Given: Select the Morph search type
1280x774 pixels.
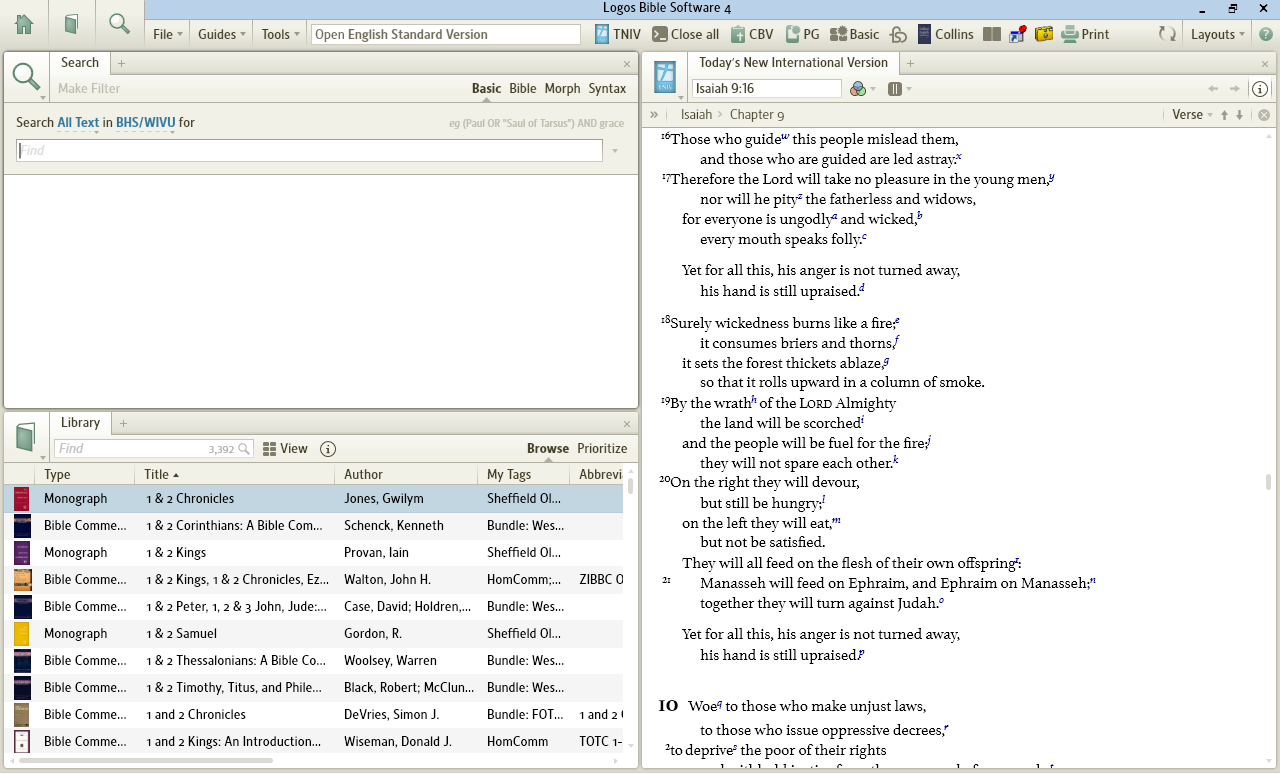Looking at the screenshot, I should [562, 88].
